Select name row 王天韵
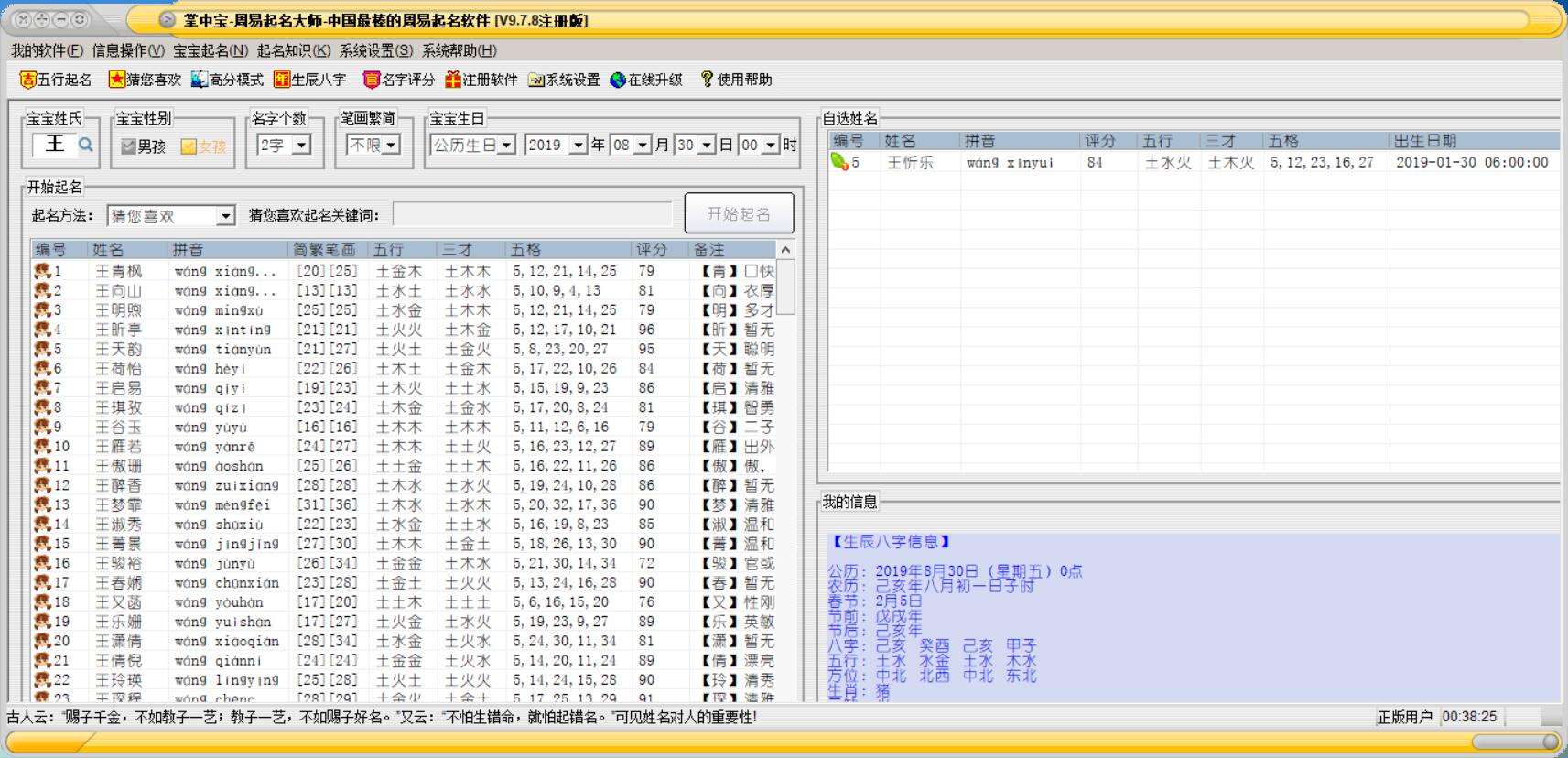Image resolution: width=1568 pixels, height=758 pixels. pos(404,349)
